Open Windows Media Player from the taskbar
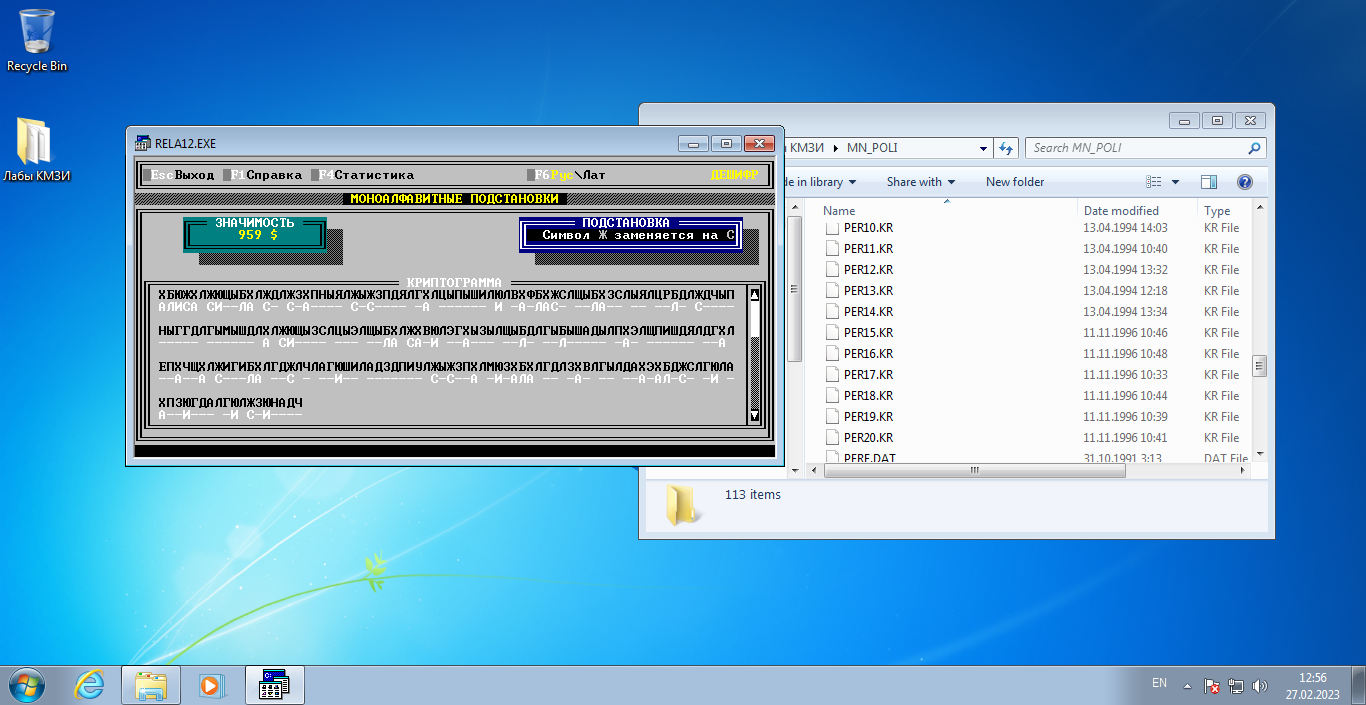The width and height of the screenshot is (1366, 705). click(x=211, y=685)
